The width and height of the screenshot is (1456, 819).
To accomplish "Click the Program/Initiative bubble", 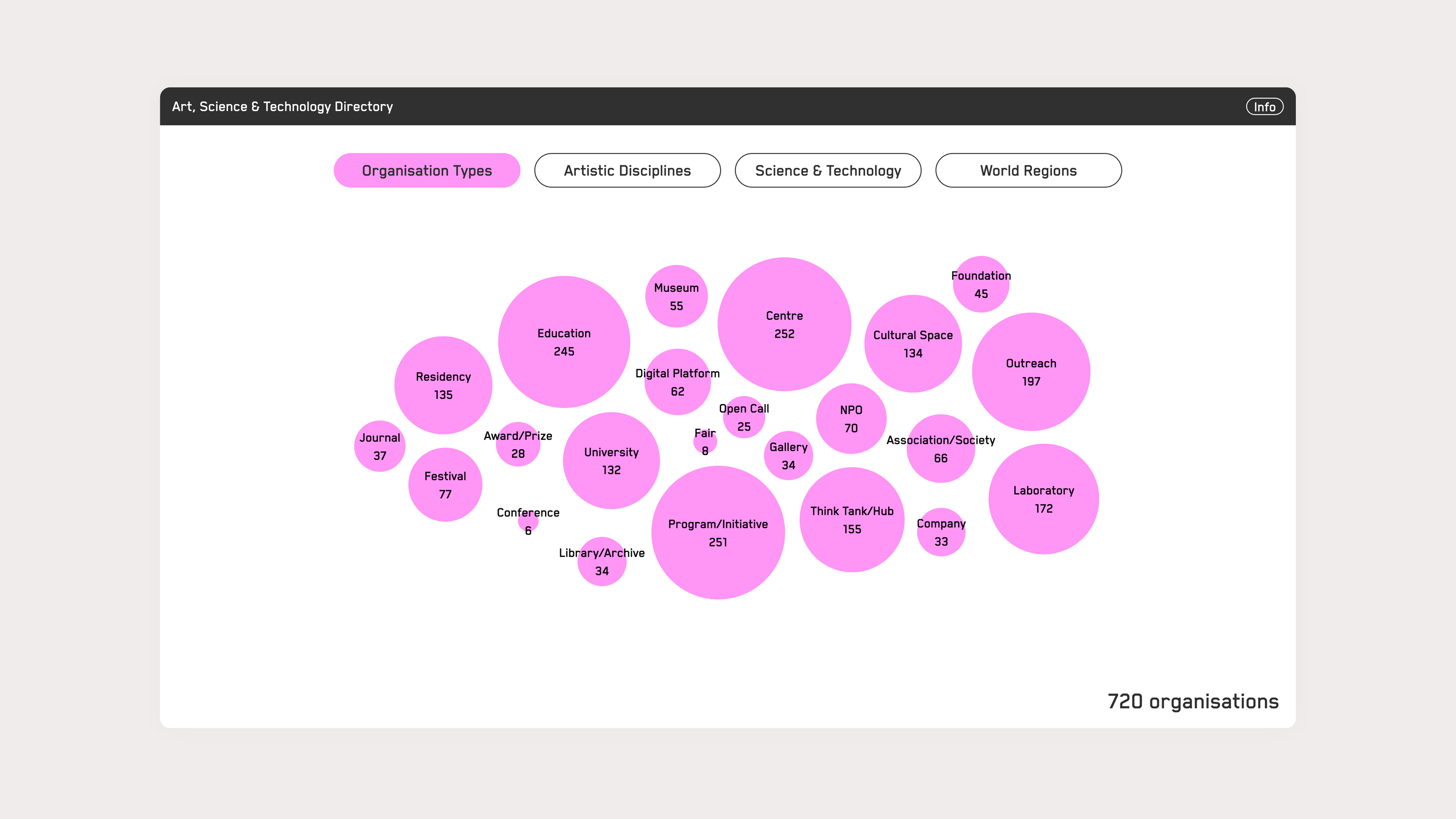I will click(718, 532).
